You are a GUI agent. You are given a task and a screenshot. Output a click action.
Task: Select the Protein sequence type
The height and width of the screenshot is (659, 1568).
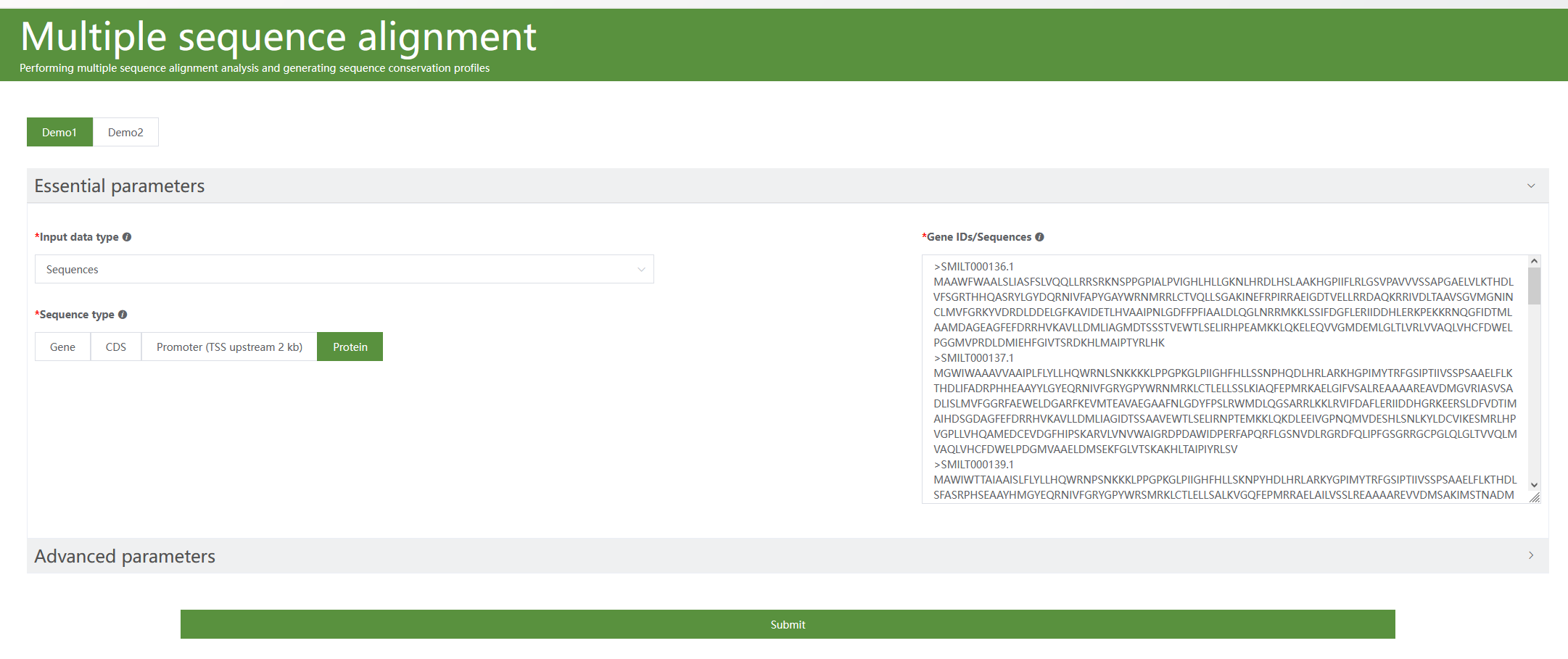tap(350, 347)
